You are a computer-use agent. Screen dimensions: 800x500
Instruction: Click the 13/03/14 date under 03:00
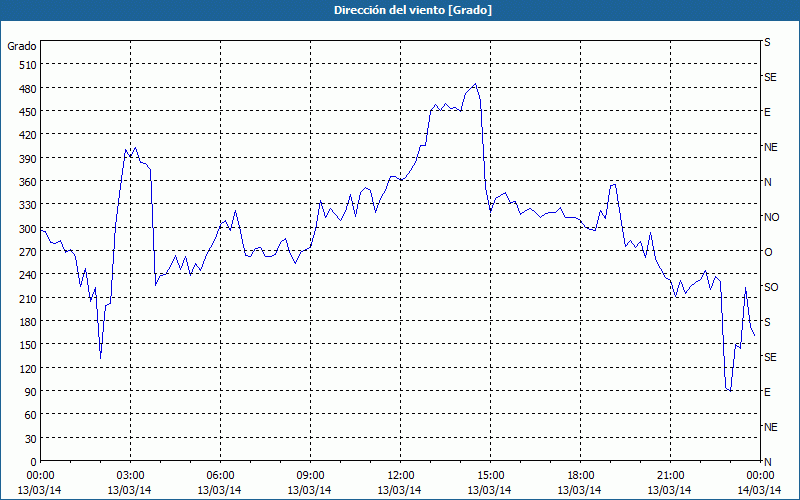click(130, 490)
